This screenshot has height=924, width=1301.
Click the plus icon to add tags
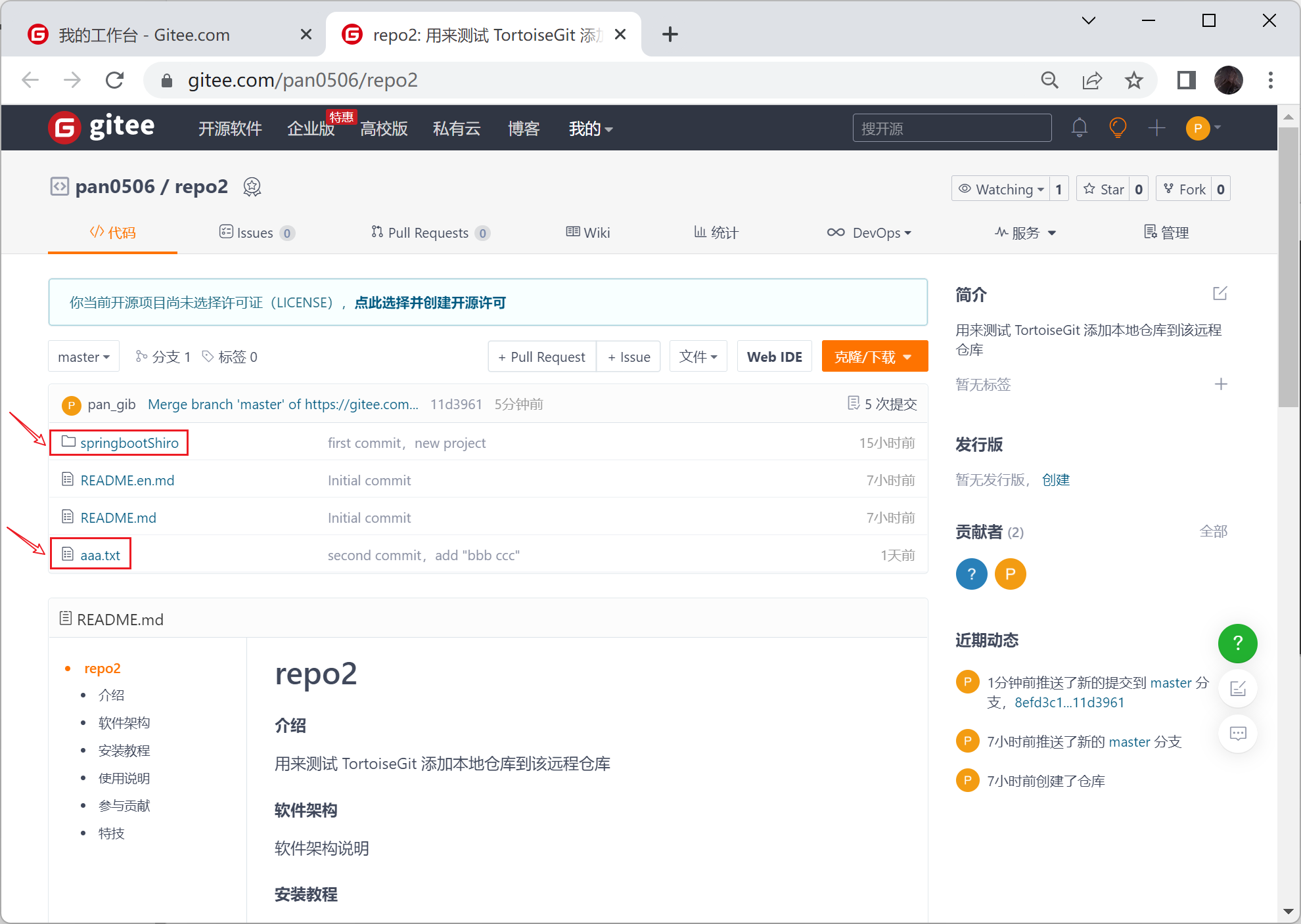(x=1220, y=384)
